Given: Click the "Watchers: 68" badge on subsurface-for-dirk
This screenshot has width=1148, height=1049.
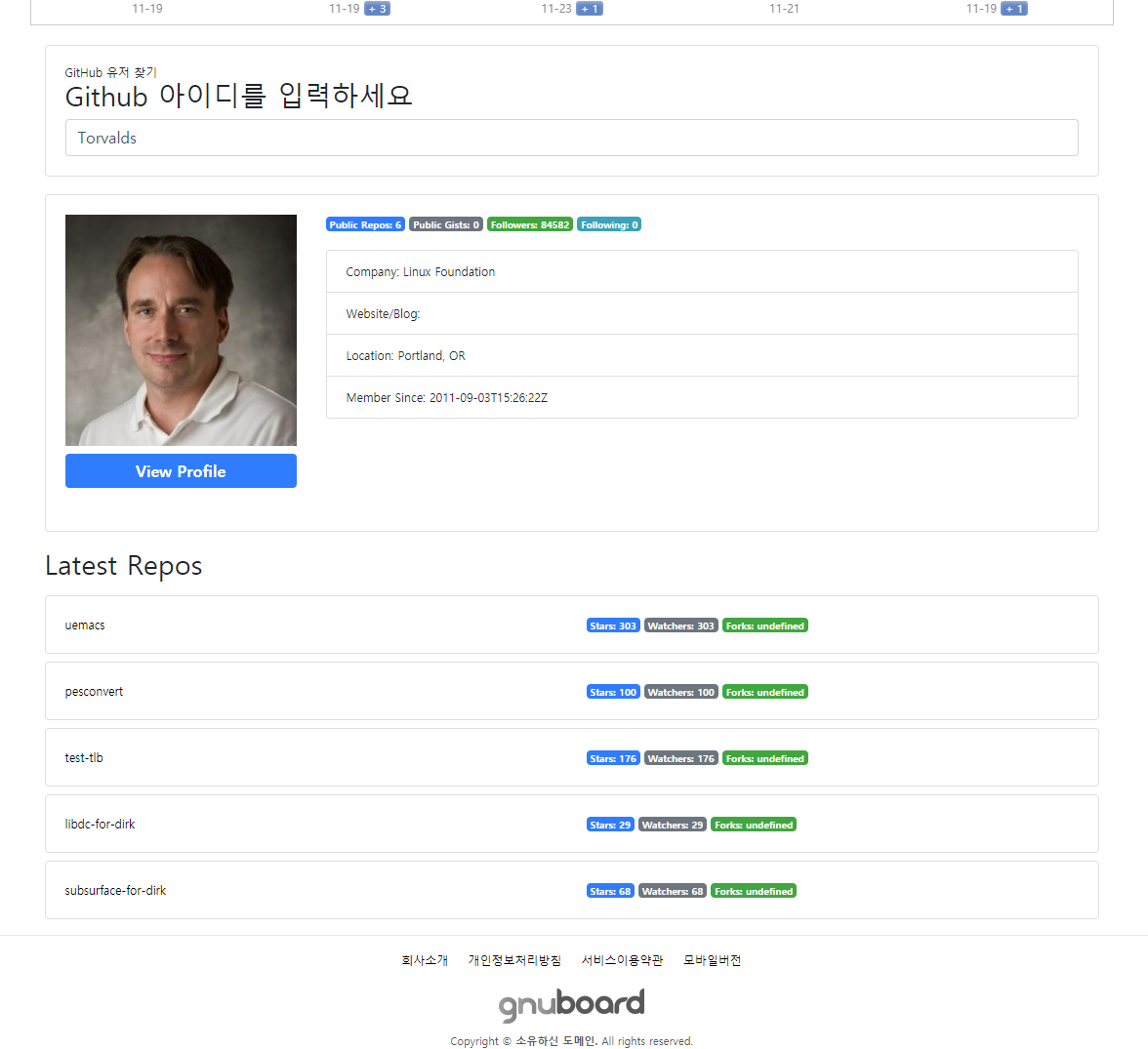Looking at the screenshot, I should tap(672, 890).
